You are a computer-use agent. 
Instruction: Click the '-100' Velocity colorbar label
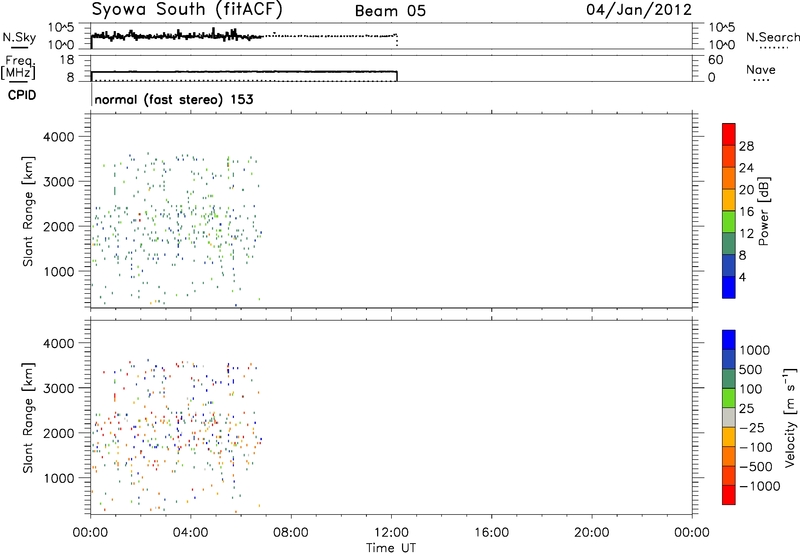(x=756, y=447)
